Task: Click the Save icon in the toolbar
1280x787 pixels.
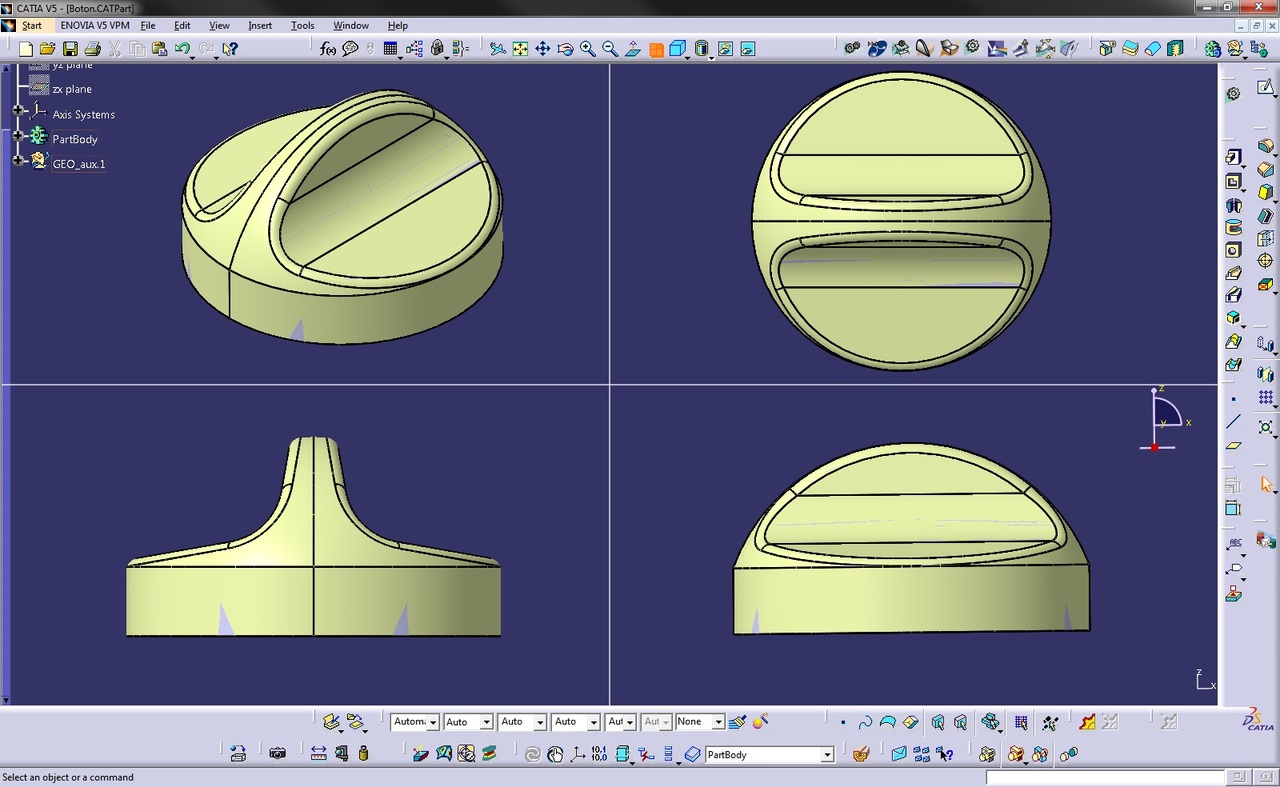Action: 70,48
